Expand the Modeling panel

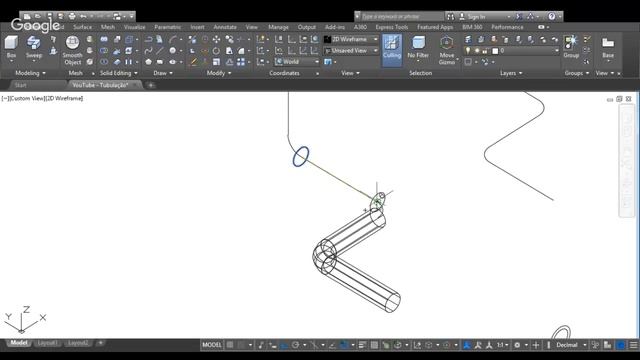coord(30,73)
